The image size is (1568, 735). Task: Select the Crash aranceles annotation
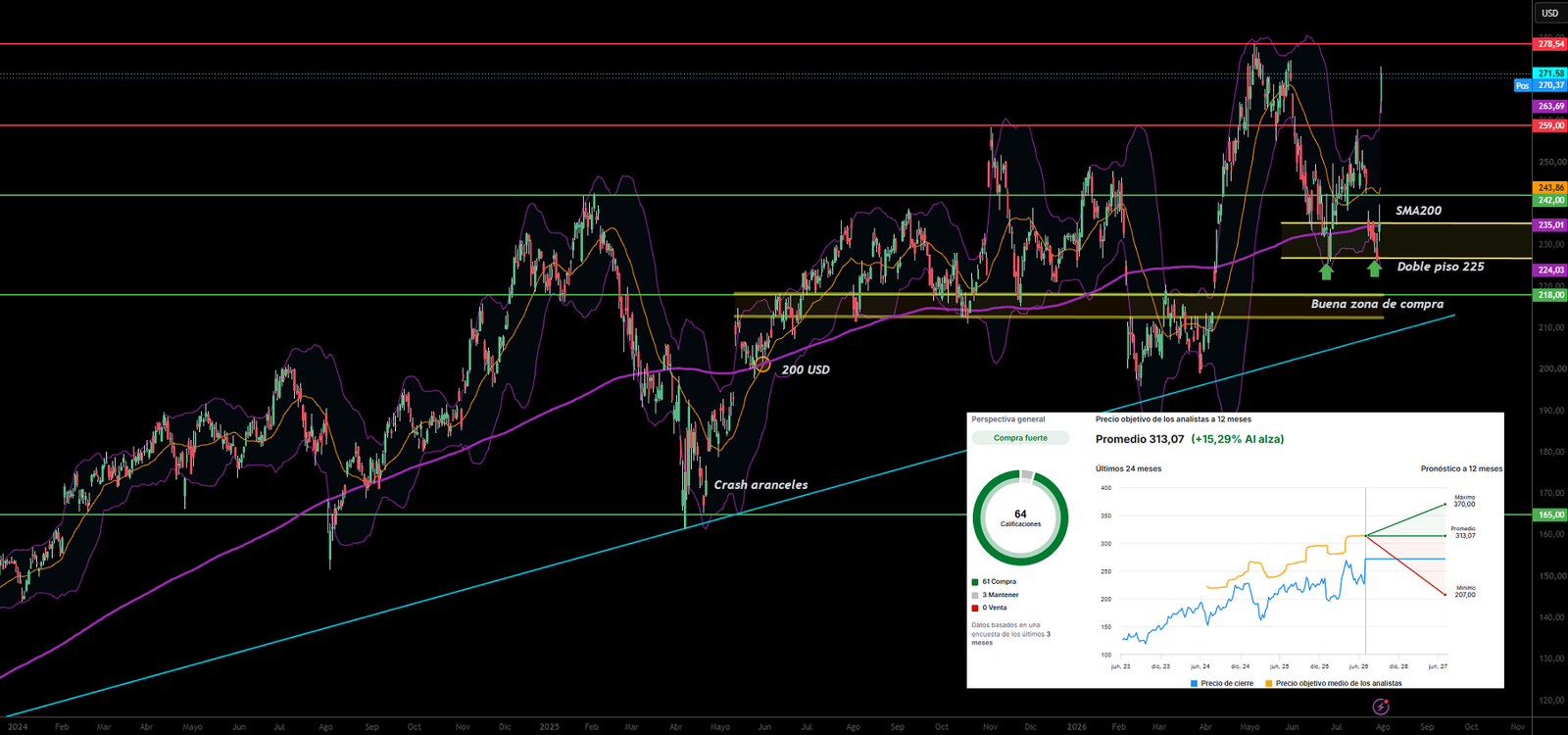click(x=760, y=484)
